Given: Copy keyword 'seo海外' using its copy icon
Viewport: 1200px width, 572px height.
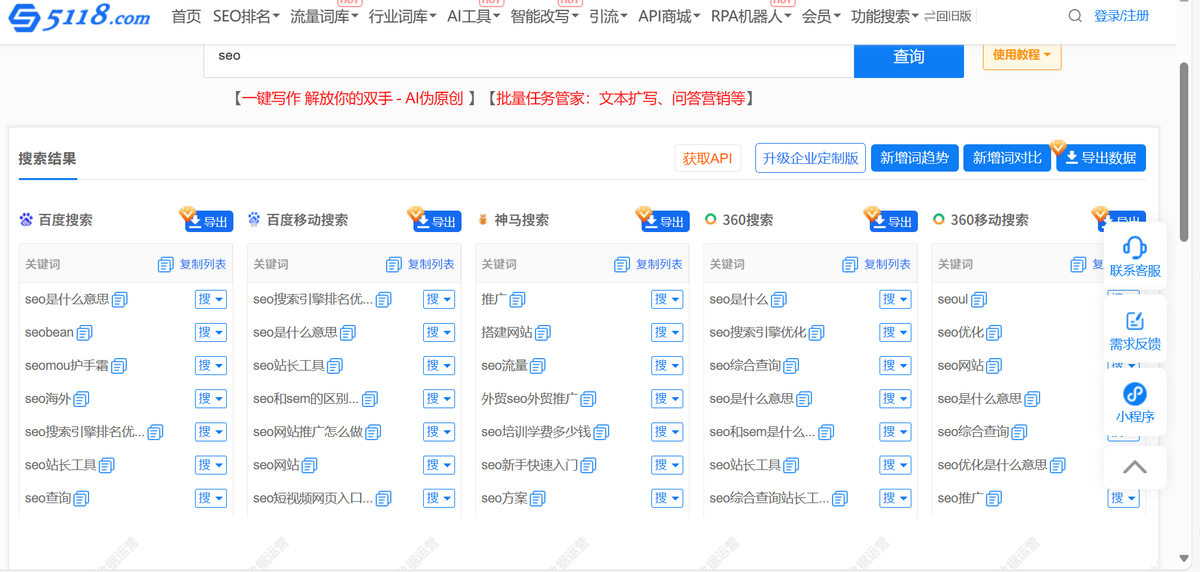Looking at the screenshot, I should tap(82, 399).
